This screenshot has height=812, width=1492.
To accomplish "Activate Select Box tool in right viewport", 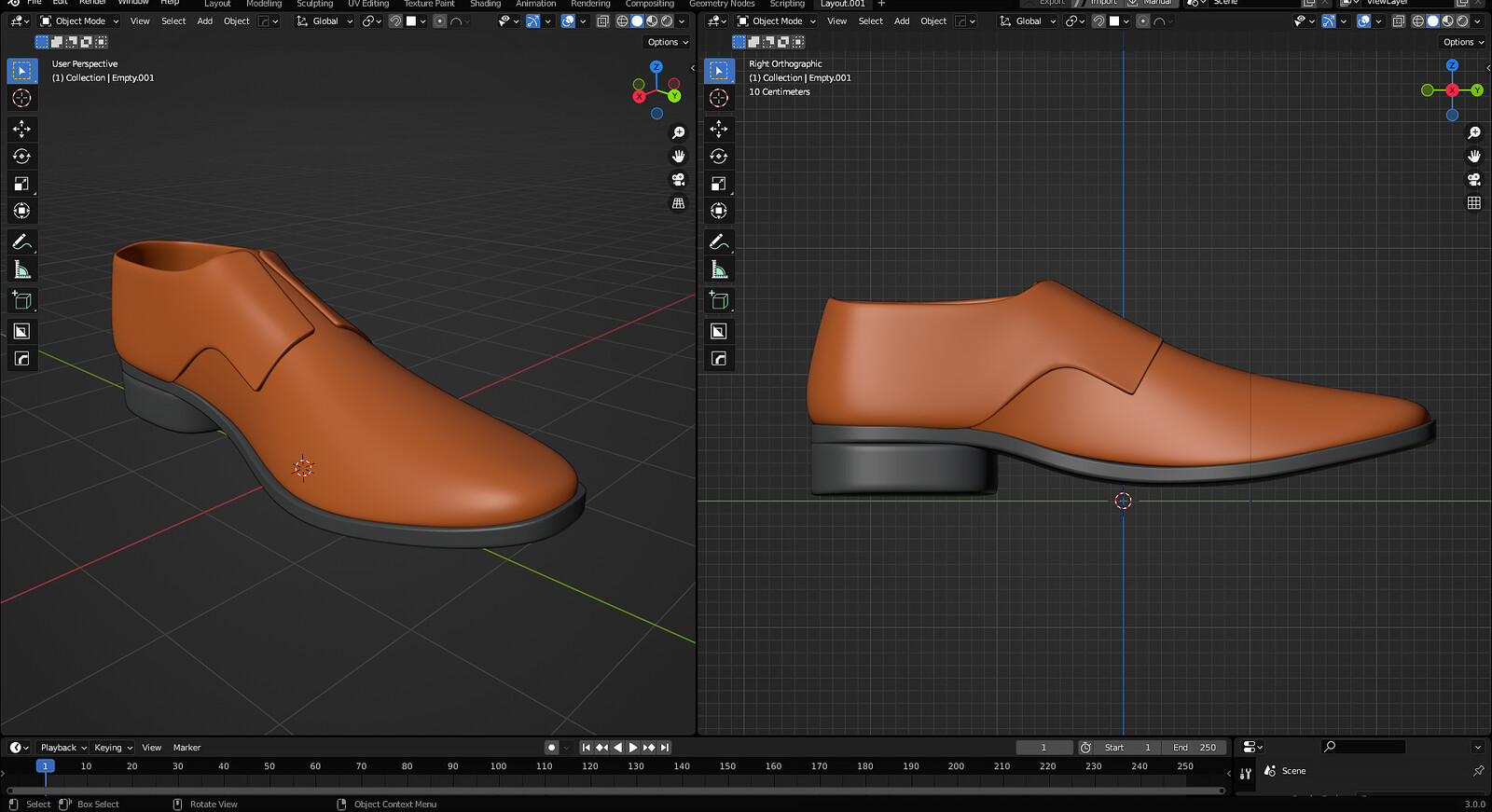I will (x=719, y=71).
